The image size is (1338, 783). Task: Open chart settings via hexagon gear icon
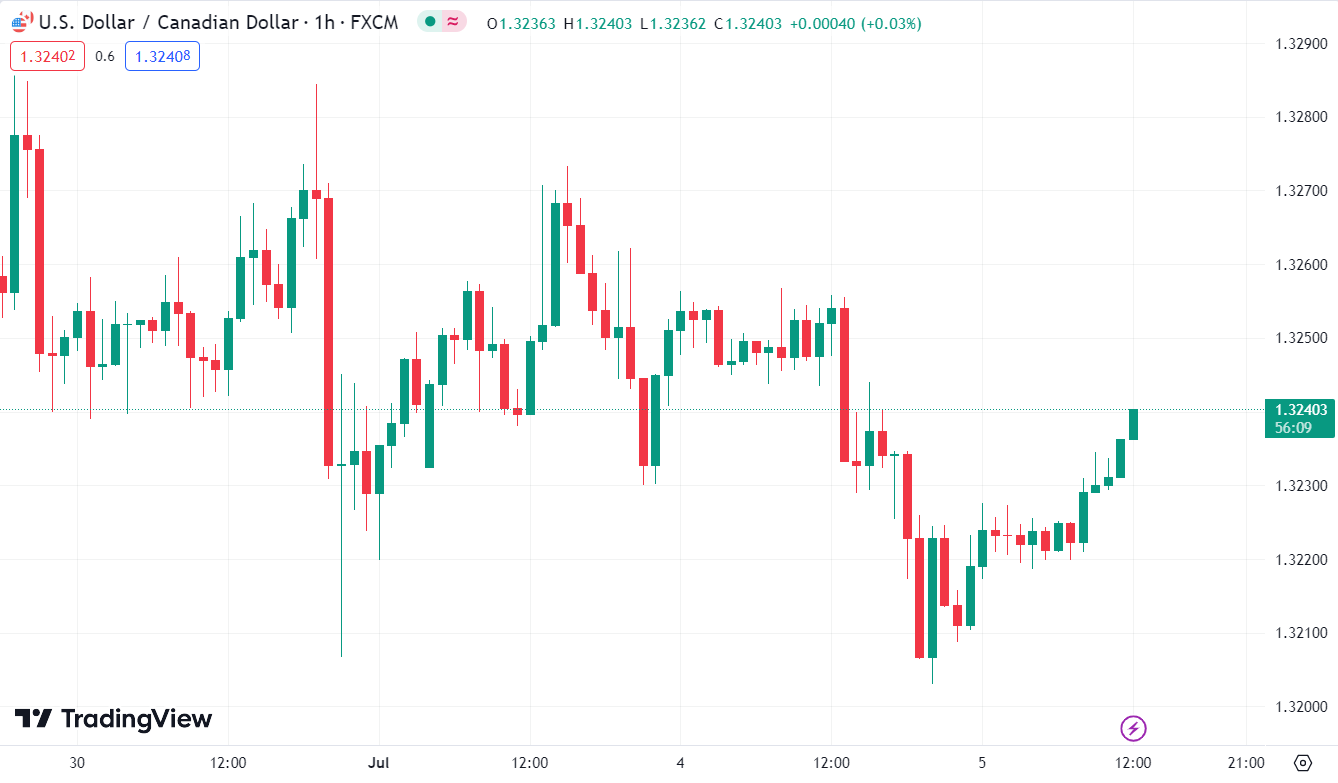pyautogui.click(x=1302, y=762)
